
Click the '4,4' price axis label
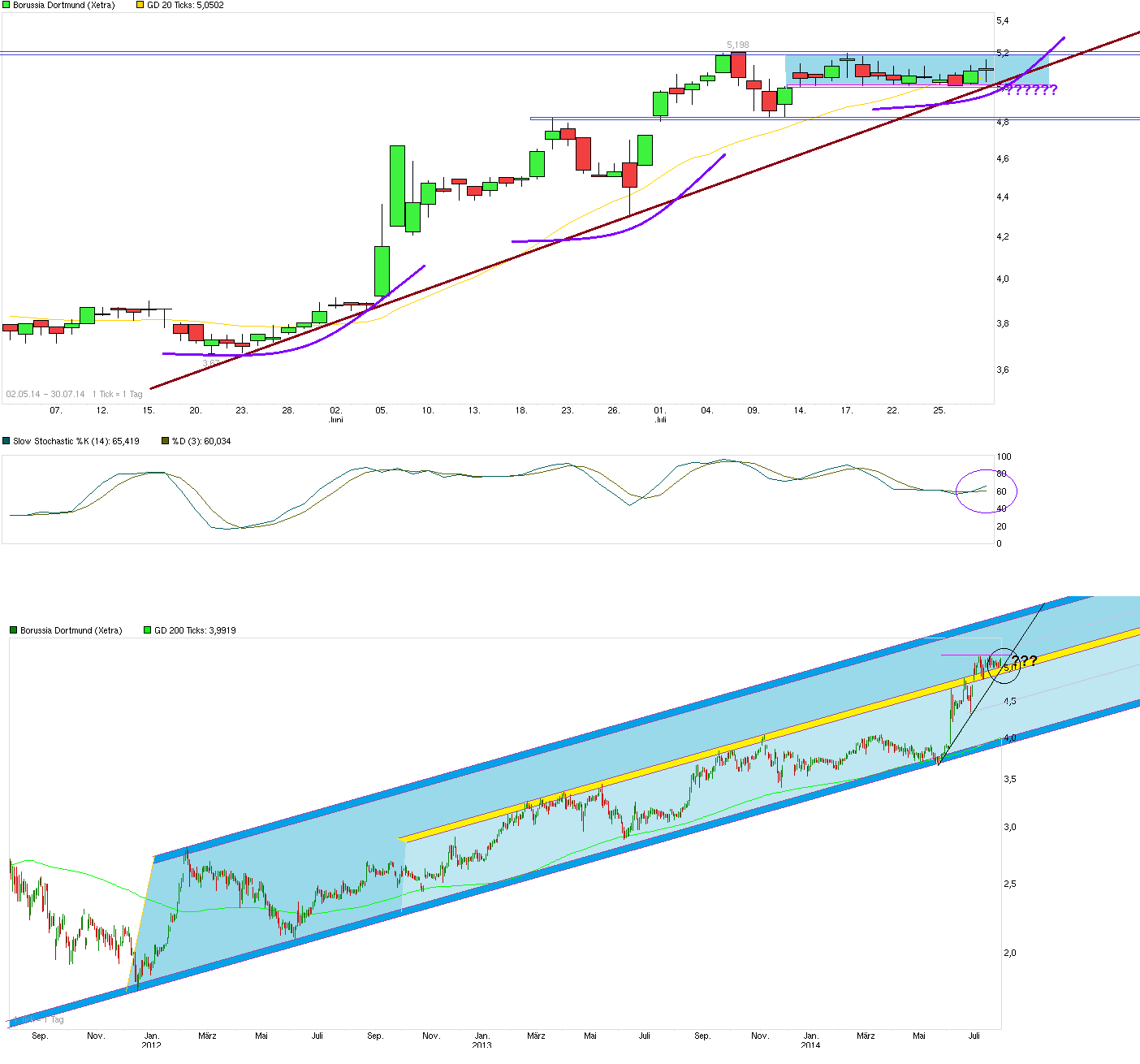[1002, 197]
